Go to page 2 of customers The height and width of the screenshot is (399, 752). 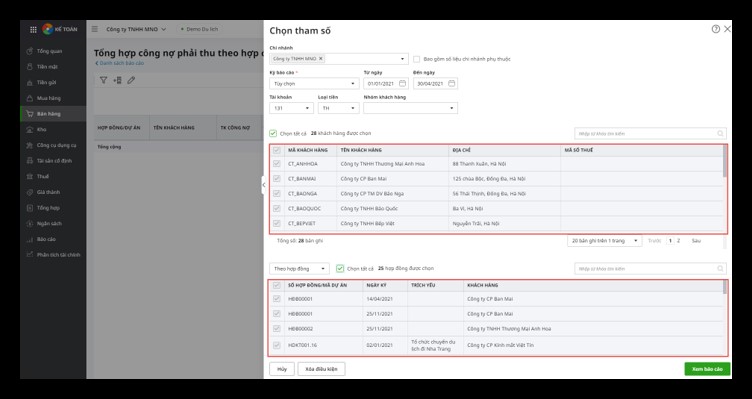pyautogui.click(x=678, y=241)
